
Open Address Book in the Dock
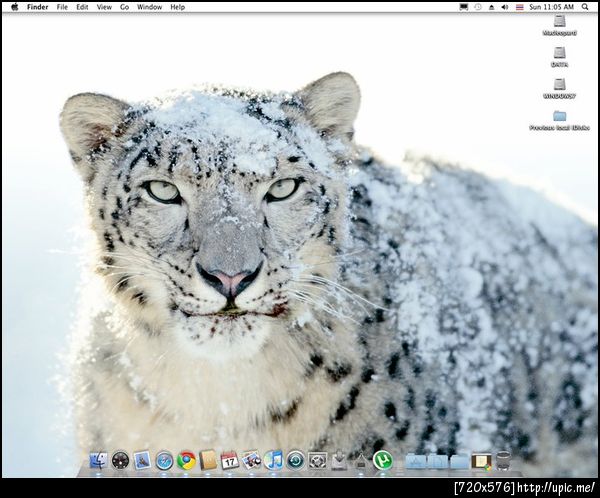pos(208,460)
